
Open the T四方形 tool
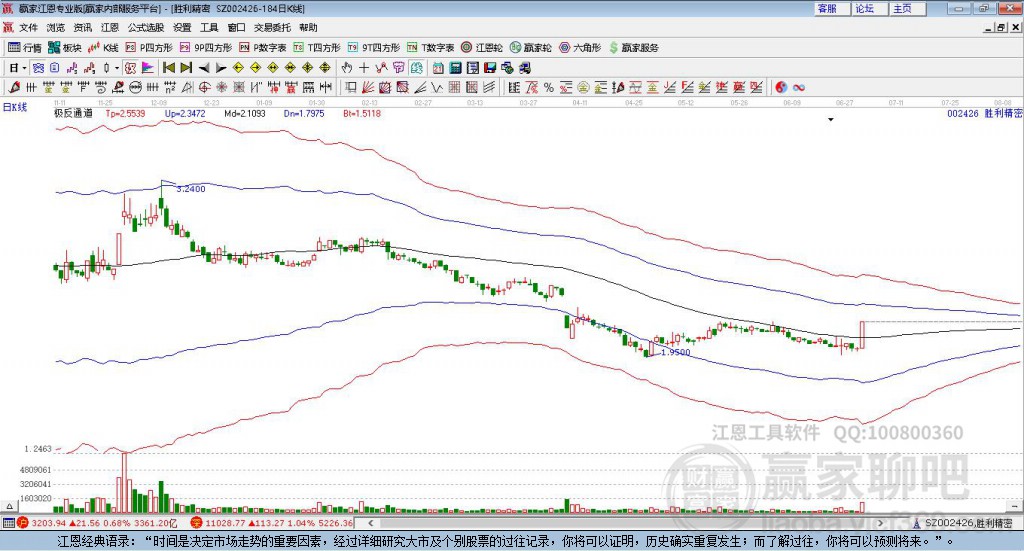(x=317, y=48)
